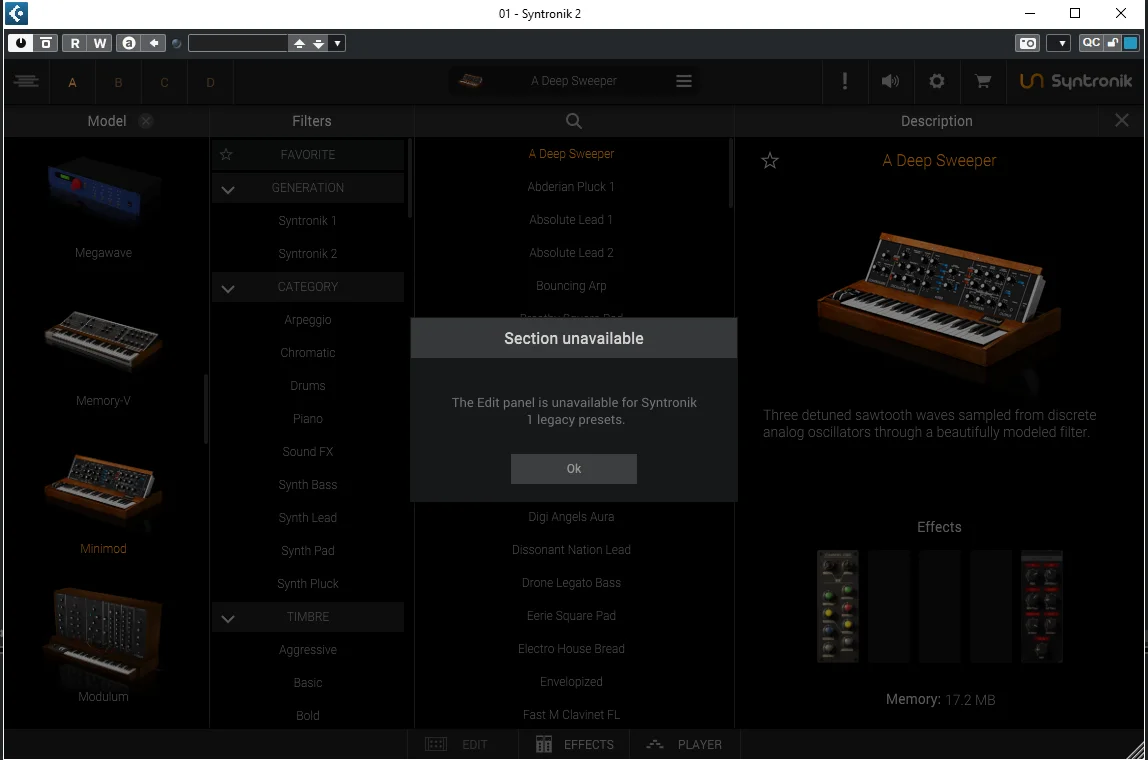The height and width of the screenshot is (760, 1148).
Task: Click the exclamation panic icon
Action: point(845,81)
